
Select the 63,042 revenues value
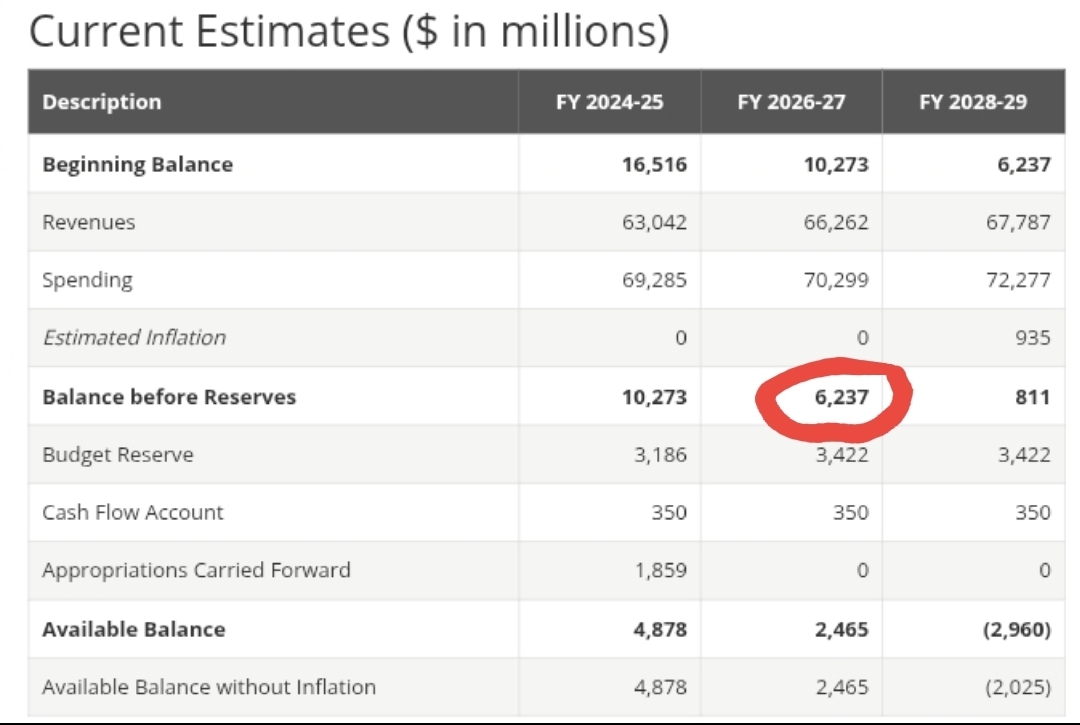tap(654, 222)
